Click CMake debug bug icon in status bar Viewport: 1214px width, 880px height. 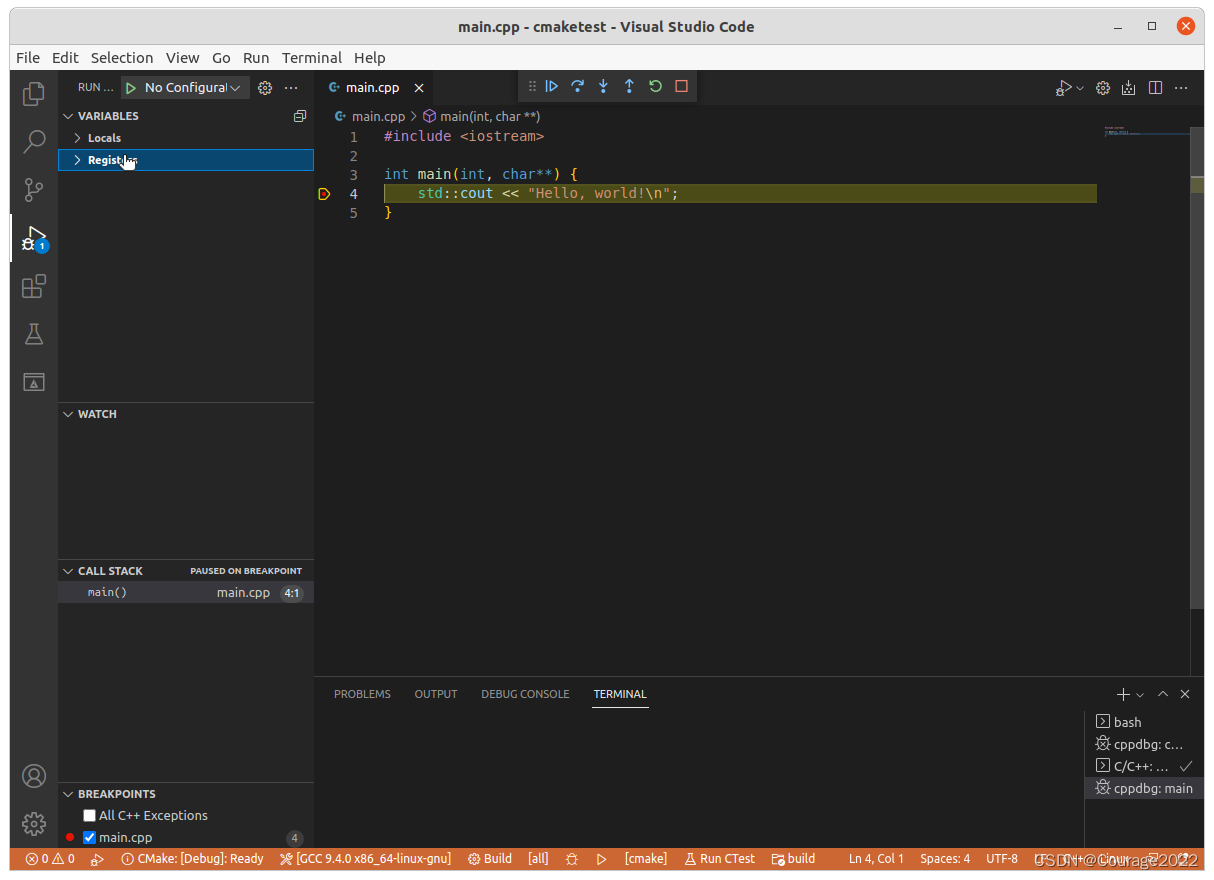coord(572,859)
